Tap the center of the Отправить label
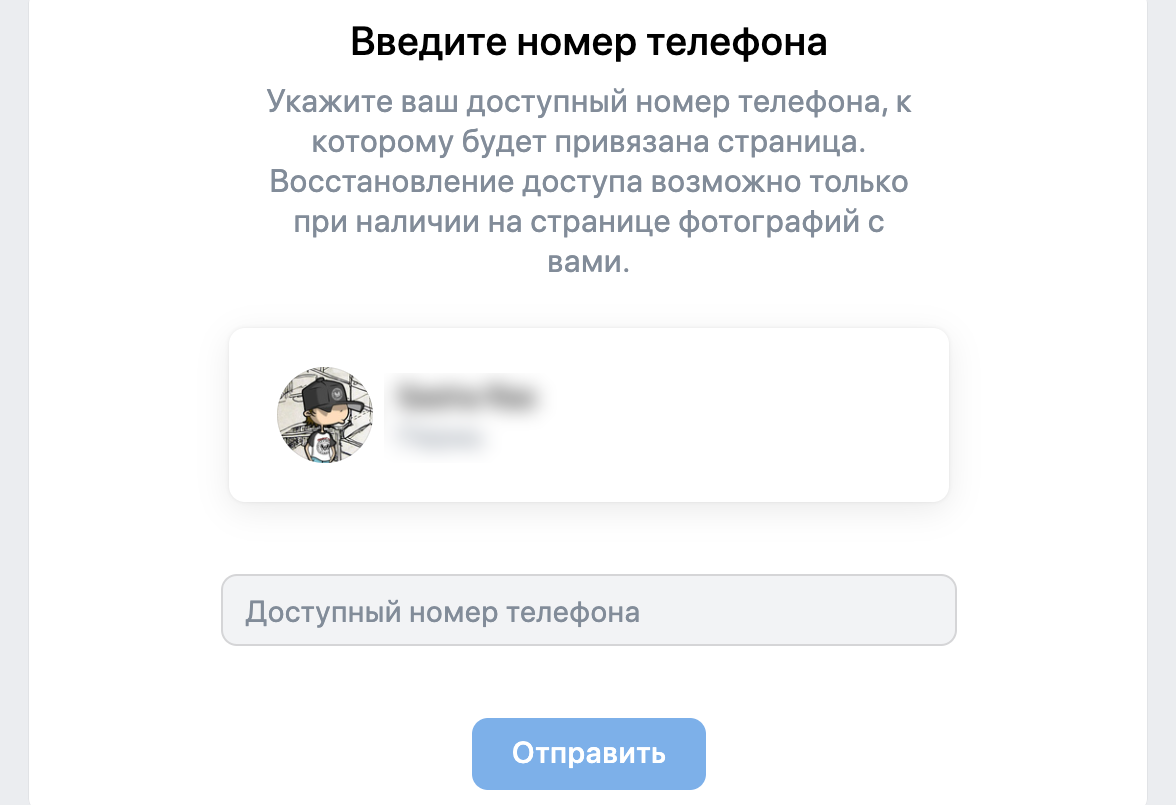 tap(588, 753)
